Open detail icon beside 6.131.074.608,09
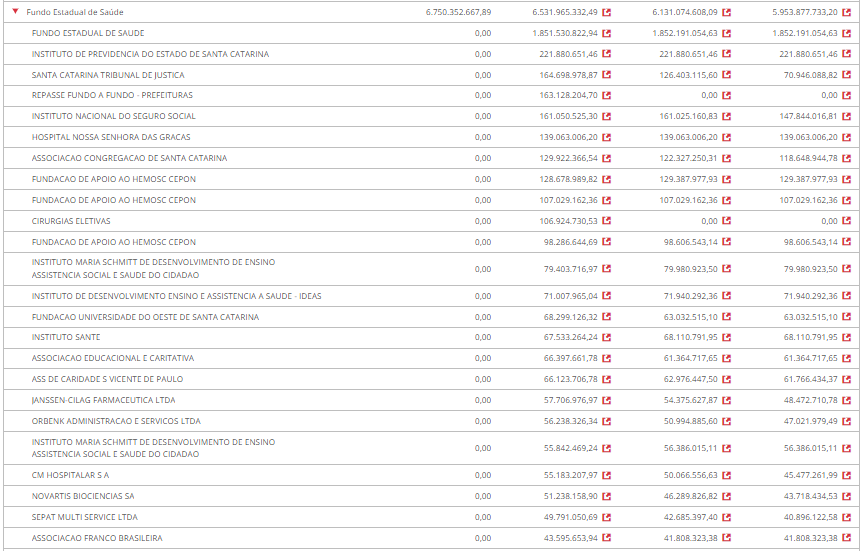The image size is (864, 551). pos(727,12)
